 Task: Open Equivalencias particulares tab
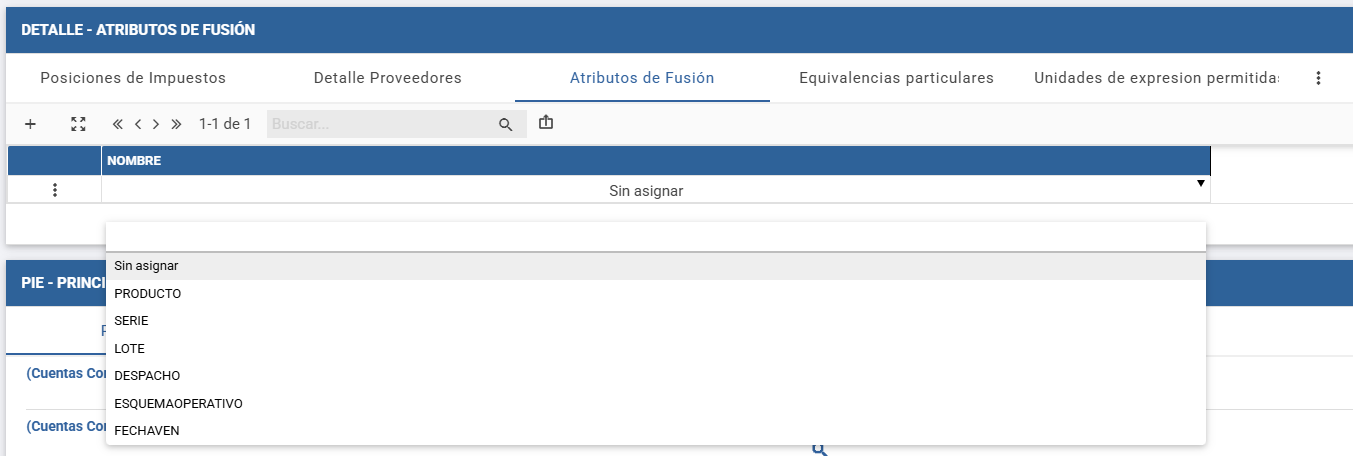897,78
